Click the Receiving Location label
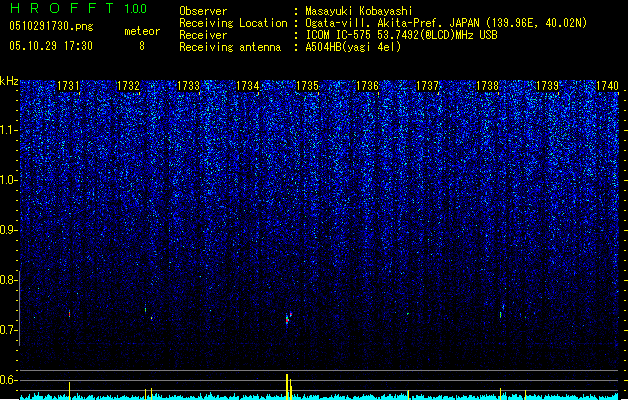This screenshot has height=400, width=629. (233, 23)
